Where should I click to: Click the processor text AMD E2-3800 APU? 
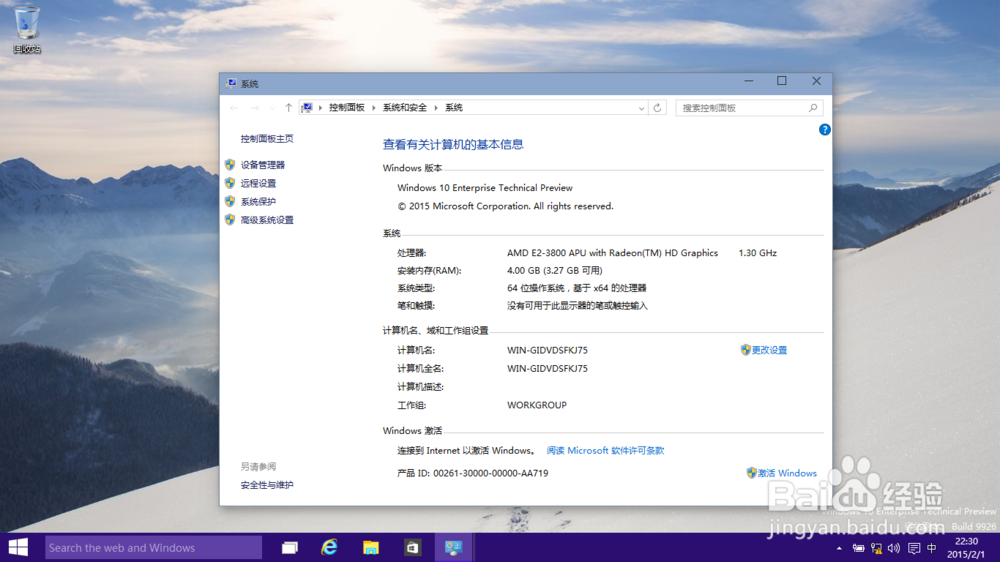coord(612,253)
